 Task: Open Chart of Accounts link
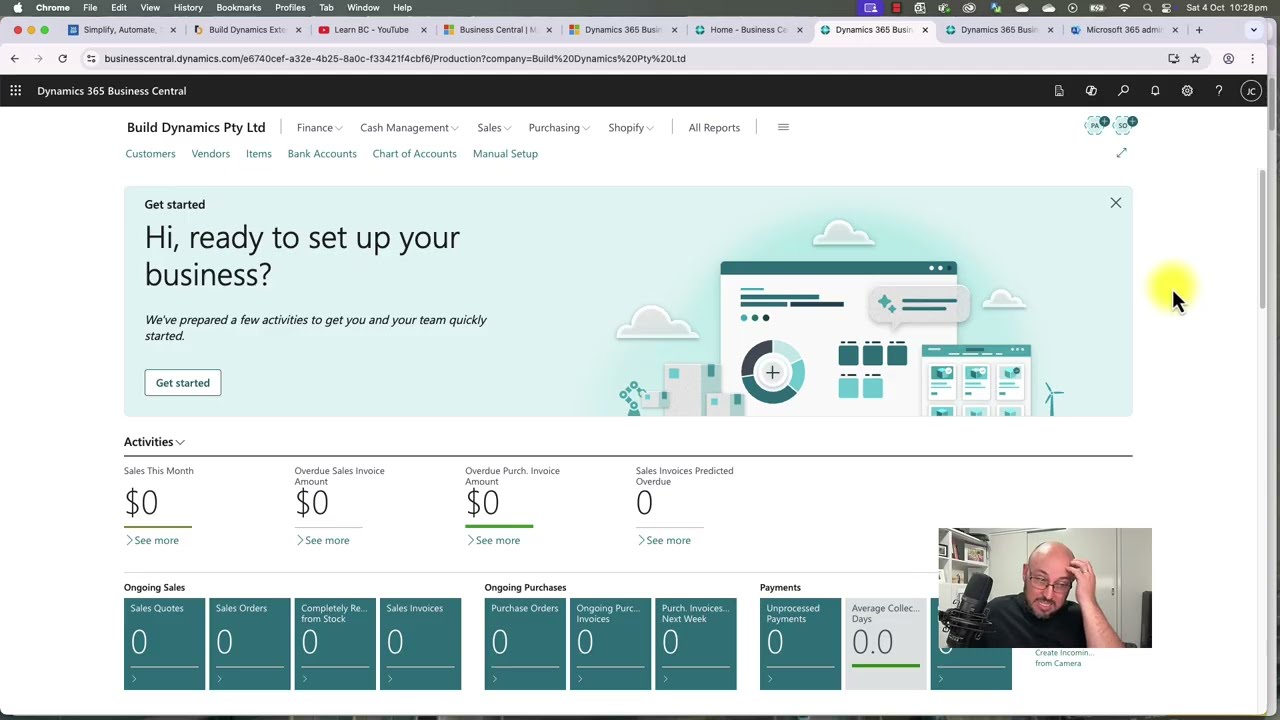pyautogui.click(x=414, y=154)
